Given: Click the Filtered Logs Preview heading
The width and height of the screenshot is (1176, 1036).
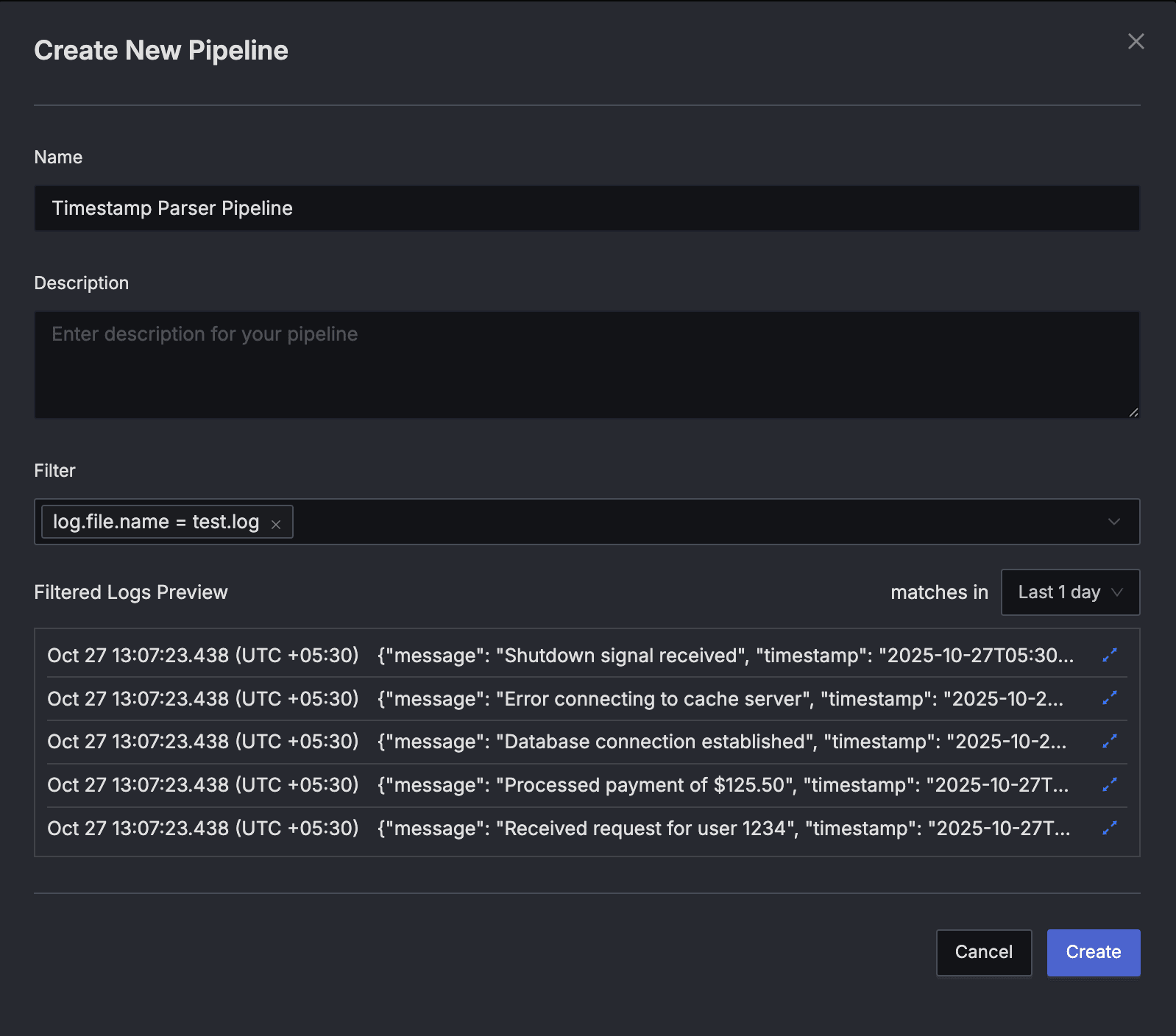Looking at the screenshot, I should [131, 592].
